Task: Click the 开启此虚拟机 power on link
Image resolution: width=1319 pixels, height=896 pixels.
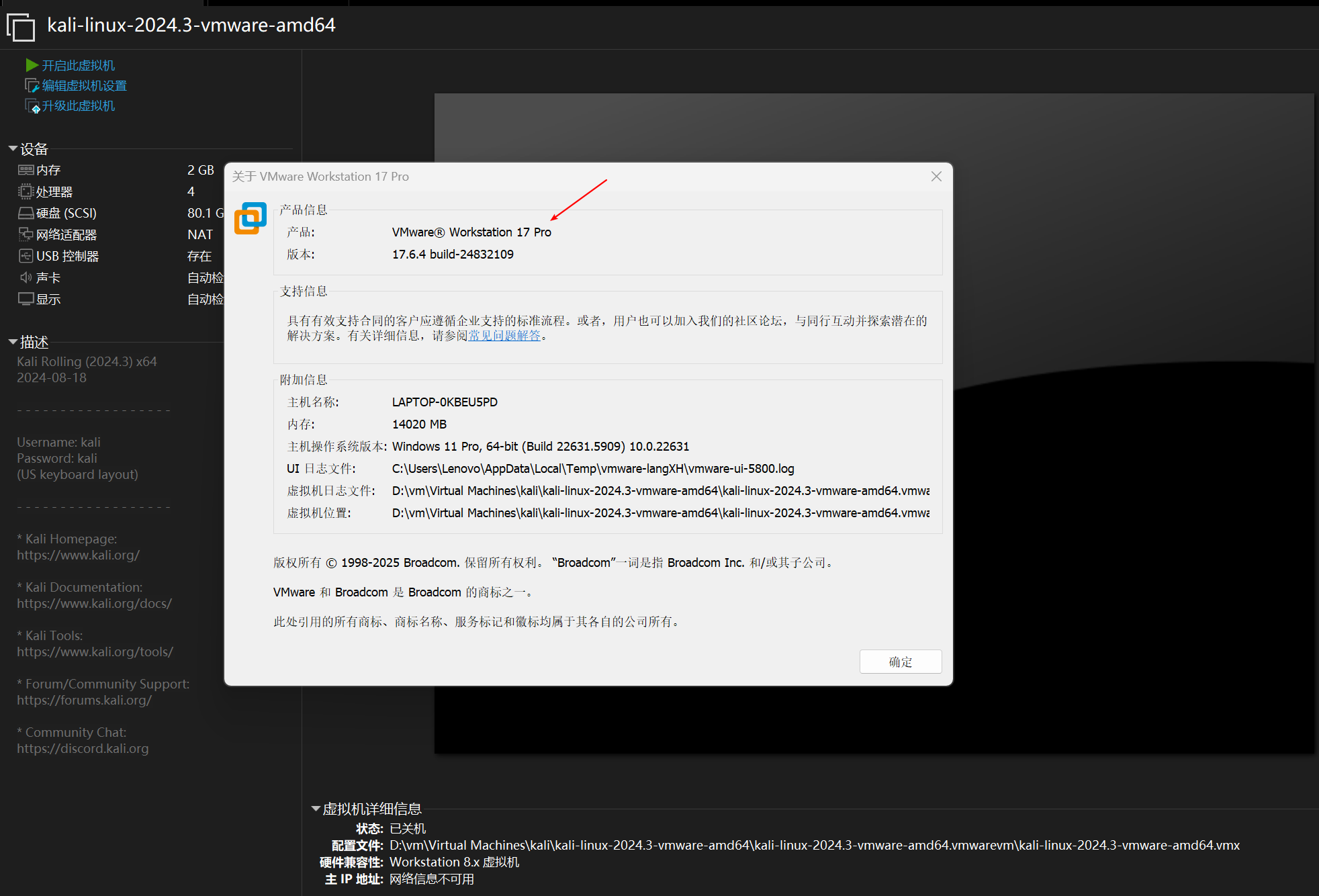Action: point(79,66)
